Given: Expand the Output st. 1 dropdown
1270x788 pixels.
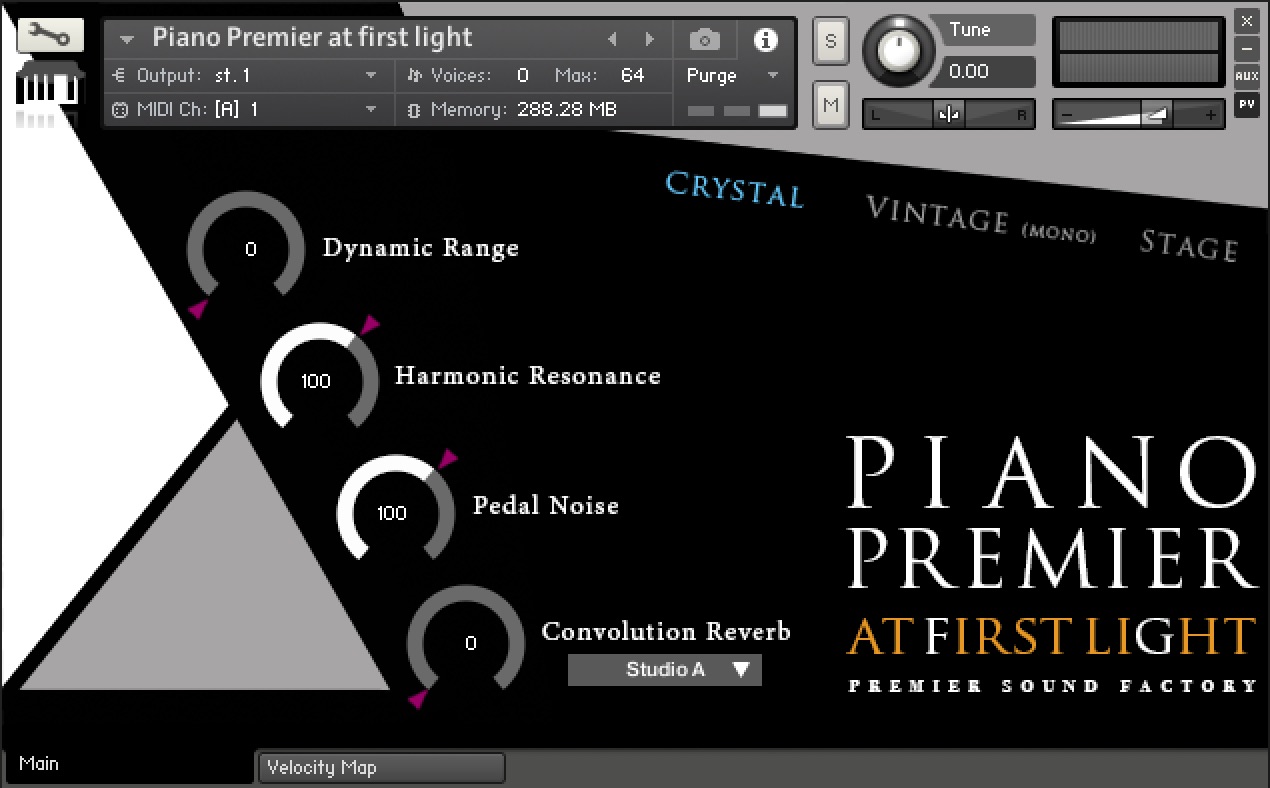Looking at the screenshot, I should (x=371, y=76).
